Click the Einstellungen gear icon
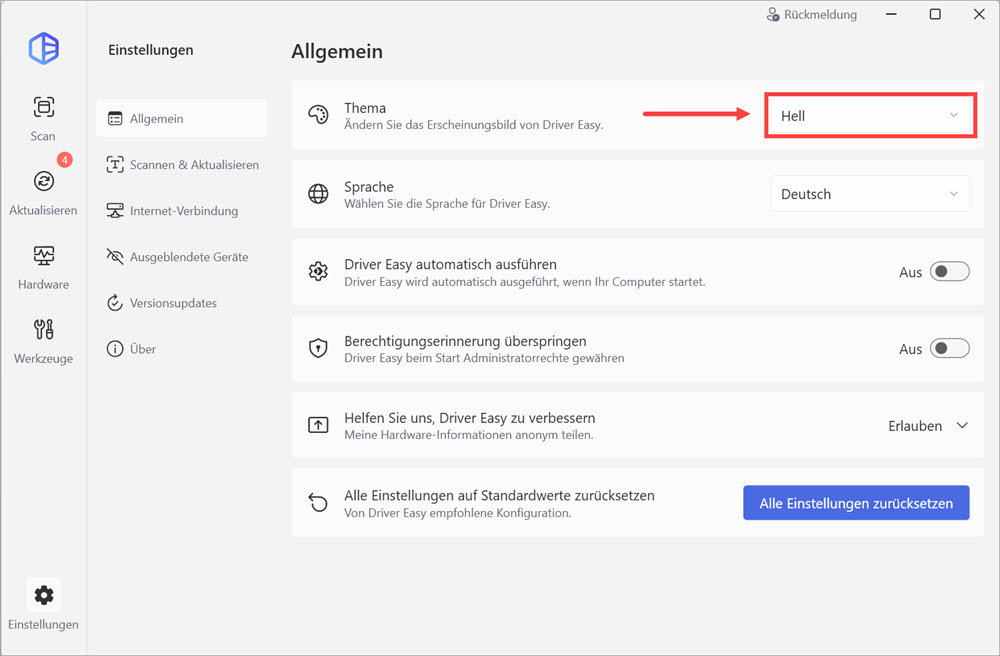This screenshot has width=1000, height=656. pos(43,595)
